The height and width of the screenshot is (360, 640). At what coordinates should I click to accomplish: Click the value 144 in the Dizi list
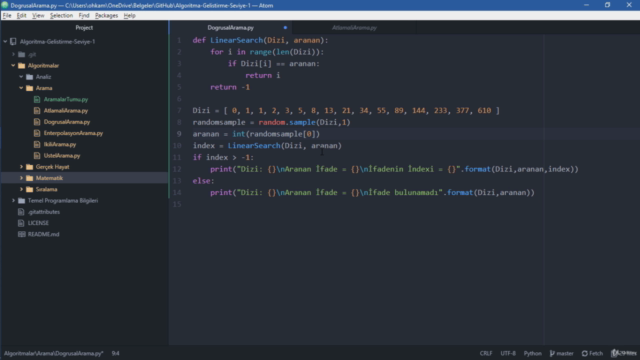tap(418, 111)
